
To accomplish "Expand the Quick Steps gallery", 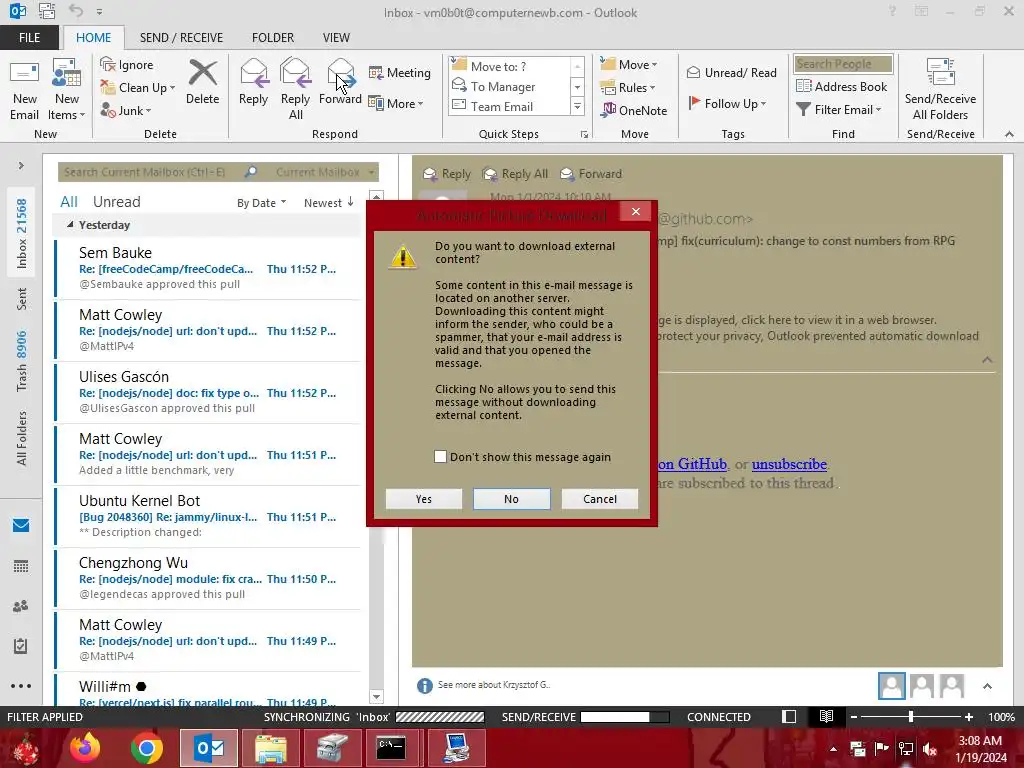I will (577, 106).
